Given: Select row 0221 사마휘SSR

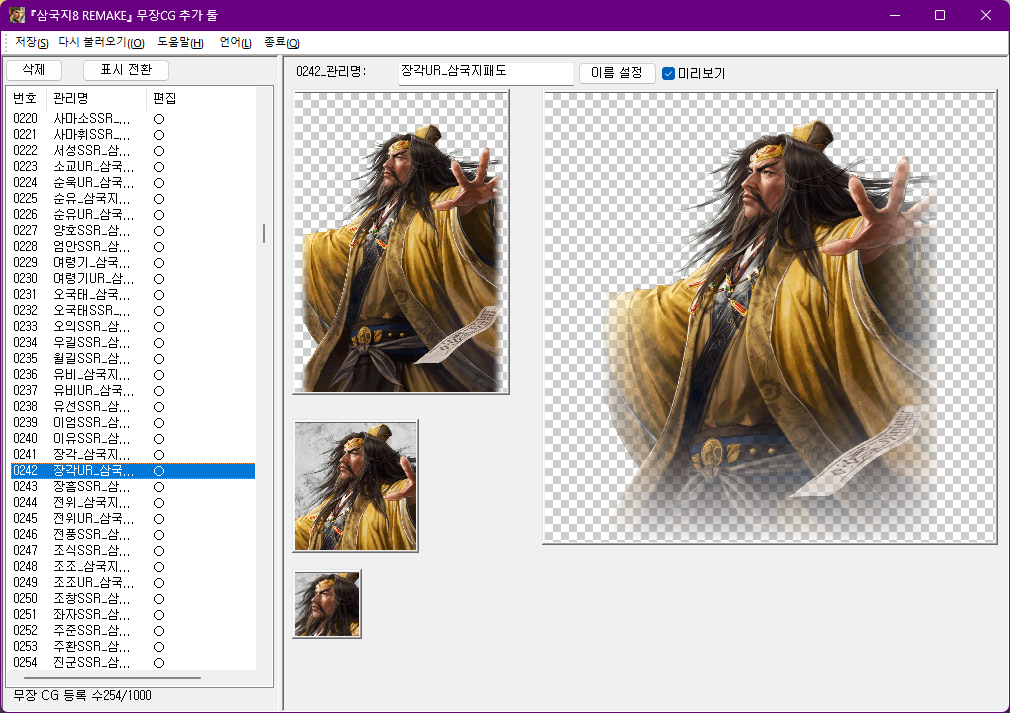Looking at the screenshot, I should coord(133,135).
